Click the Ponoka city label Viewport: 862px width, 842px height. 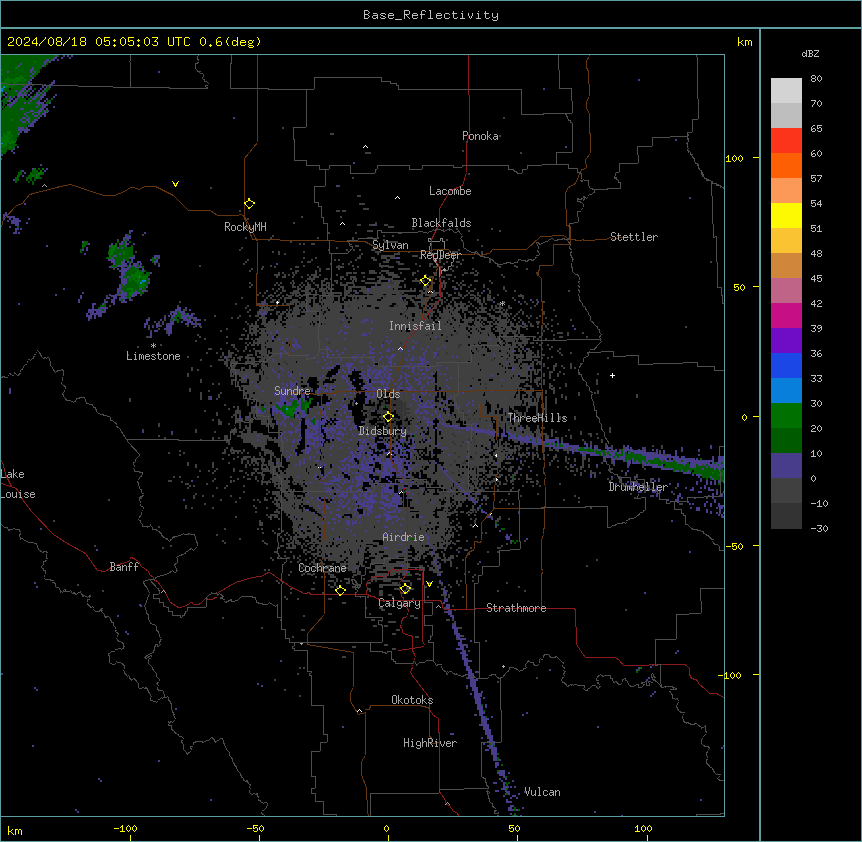480,136
